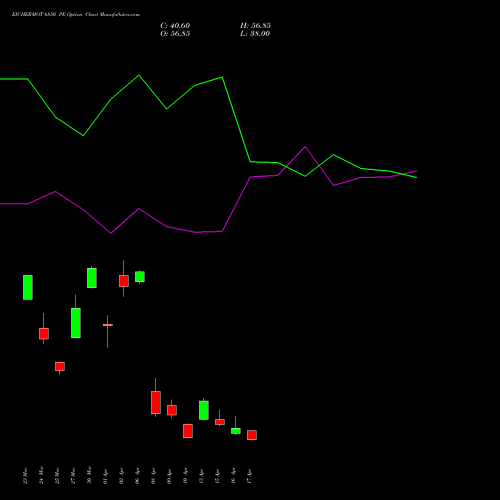Select the 01 Apr date label

click(x=105, y=476)
